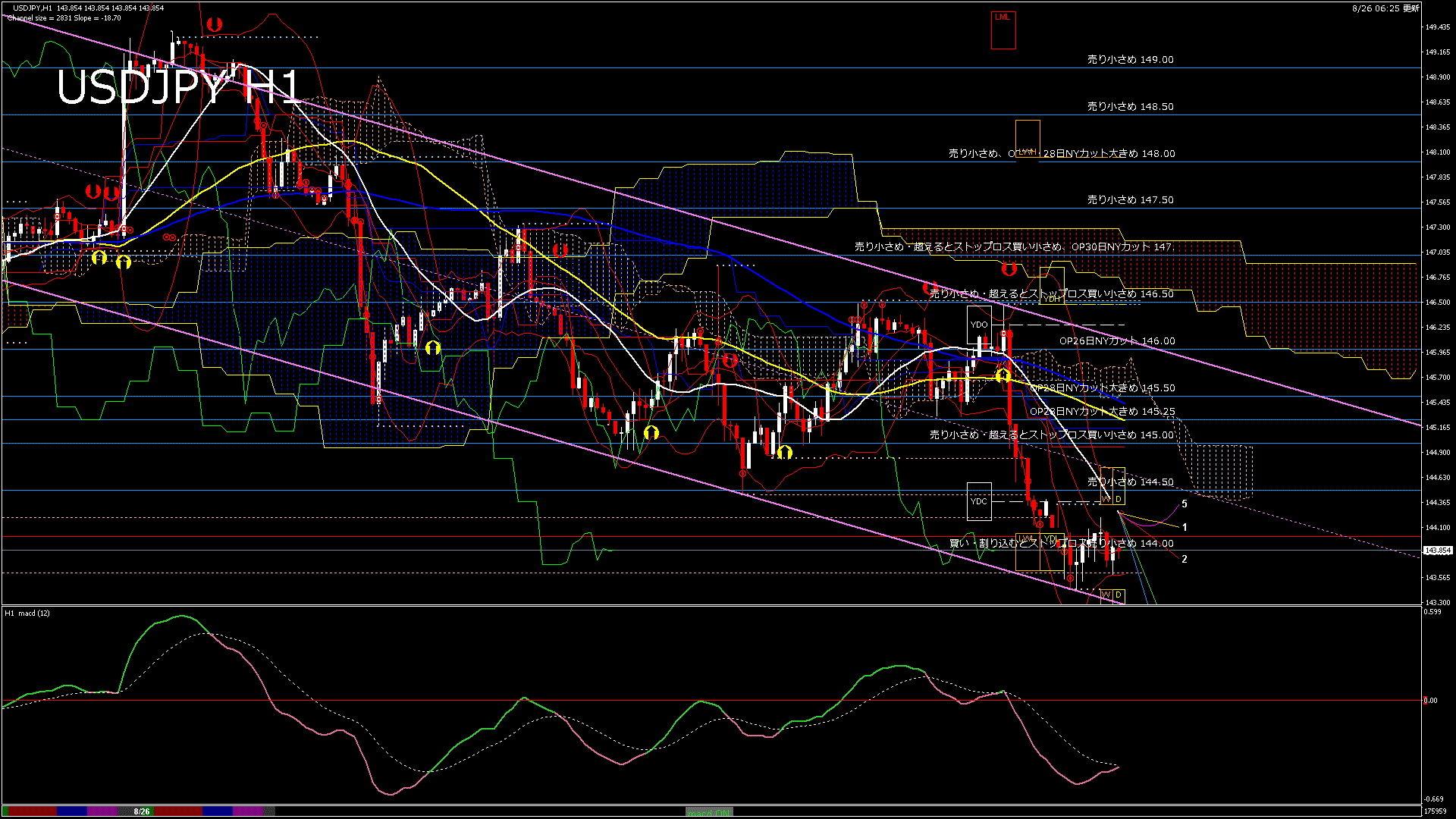Viewport: 1456px width, 819px height.
Task: Select forecast line labeled 5
Action: (x=1185, y=504)
